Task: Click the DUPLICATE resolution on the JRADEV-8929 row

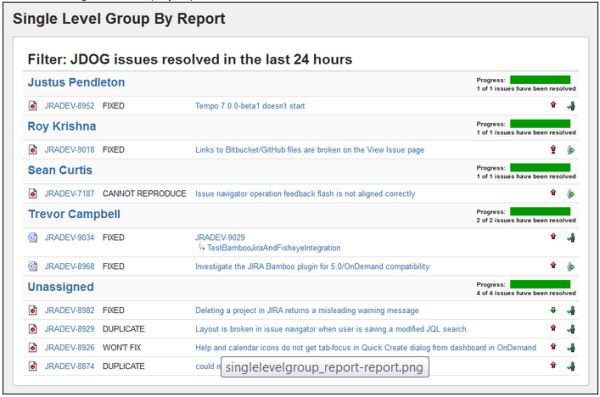Action: [x=124, y=329]
